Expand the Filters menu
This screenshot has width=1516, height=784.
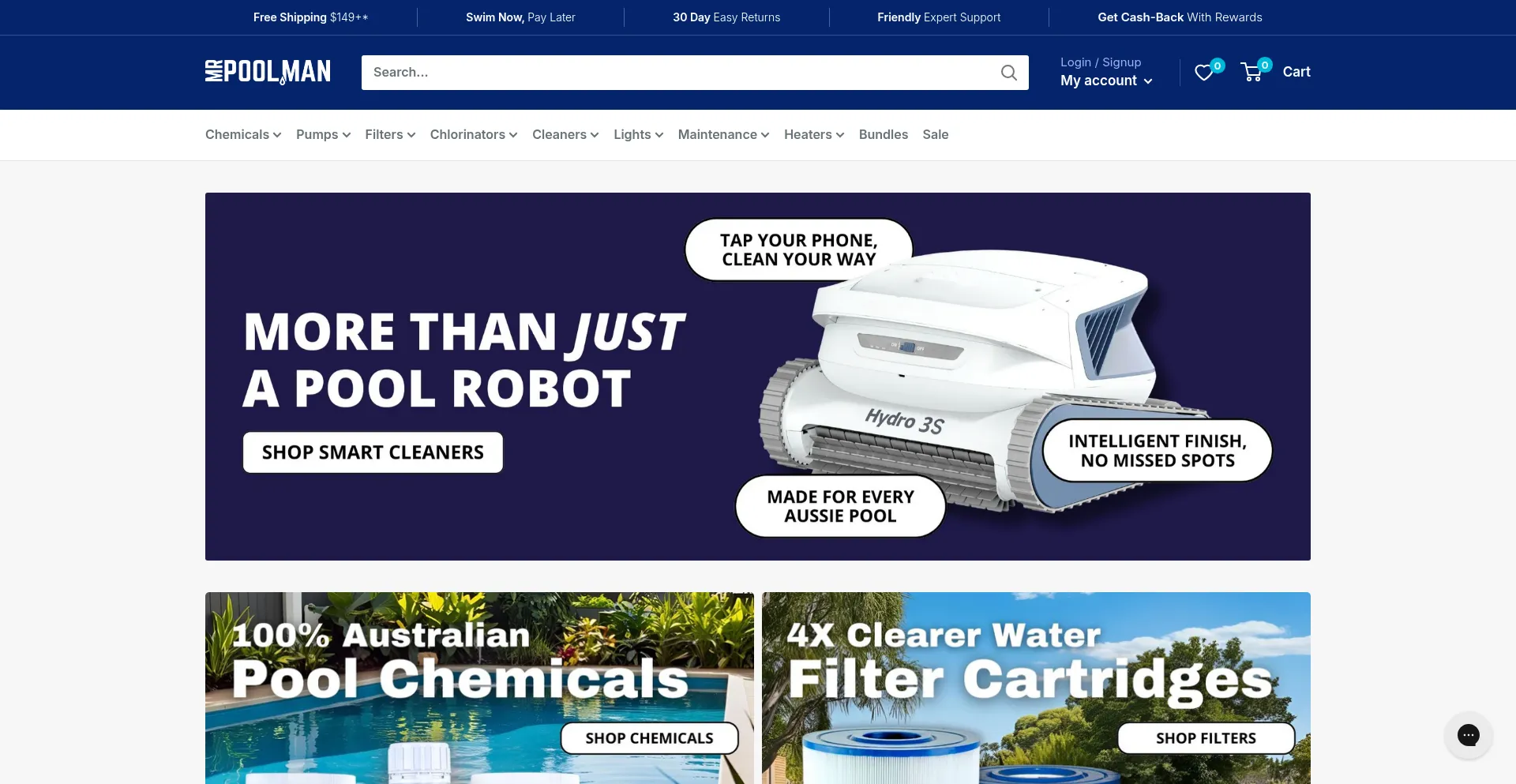click(390, 135)
